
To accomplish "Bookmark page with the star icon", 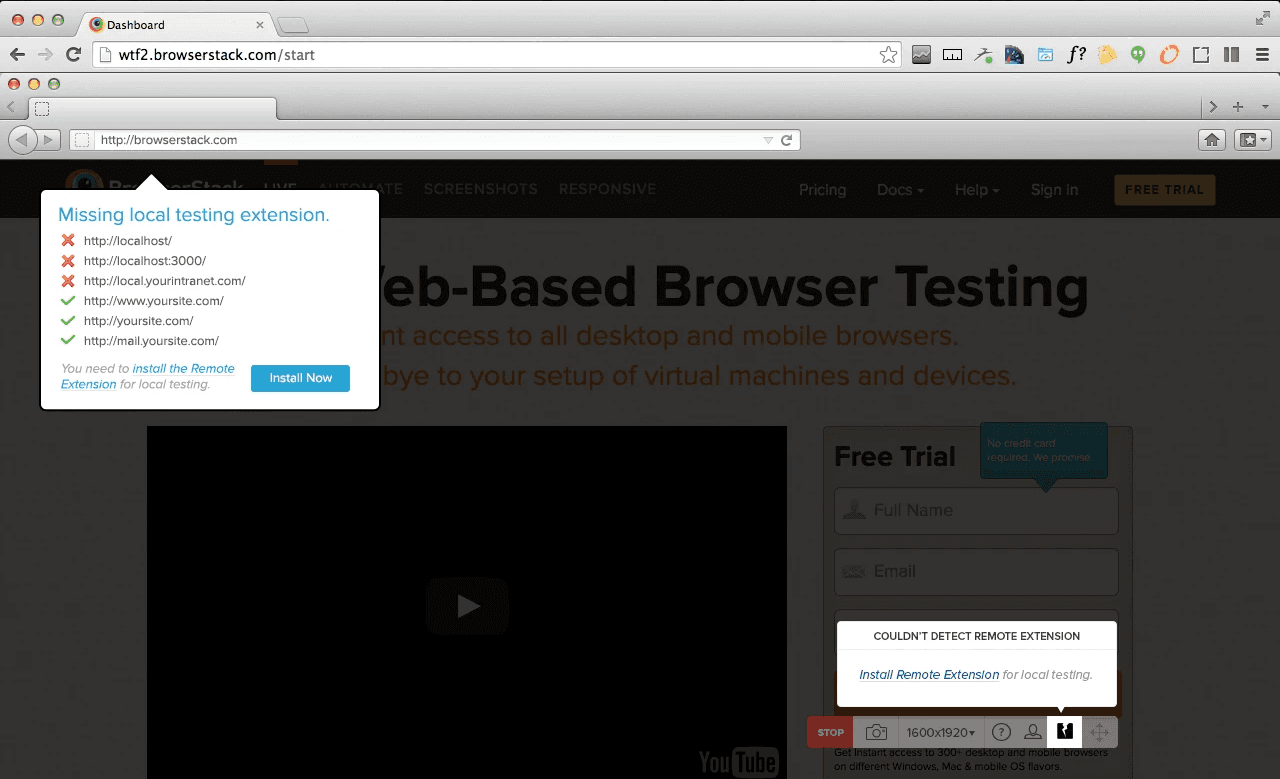I will (888, 55).
